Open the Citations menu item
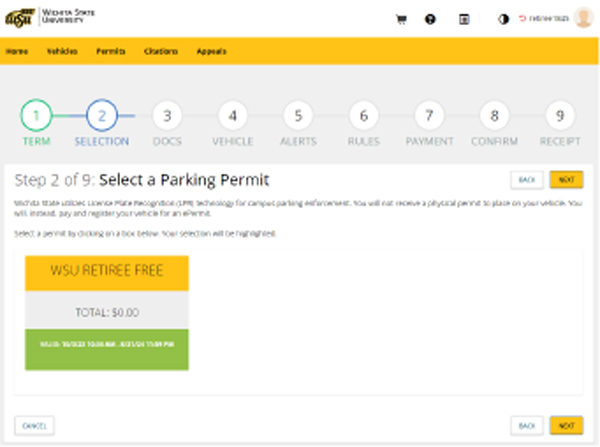Screen dimensions: 600x447 point(161,51)
